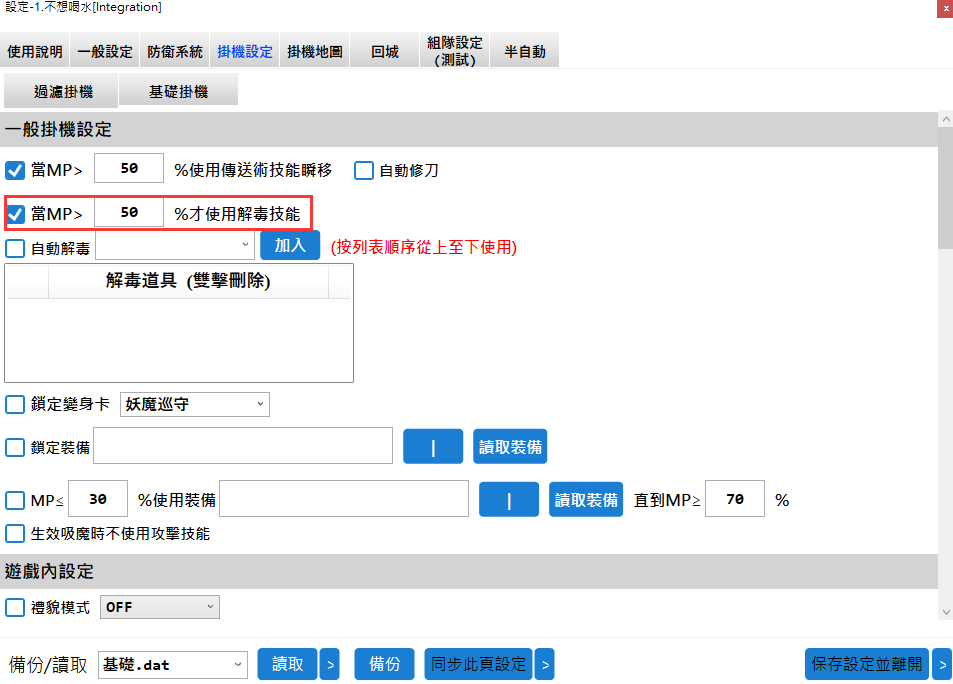Select the 掛機設定 tab
This screenshot has width=953, height=684.
[245, 51]
